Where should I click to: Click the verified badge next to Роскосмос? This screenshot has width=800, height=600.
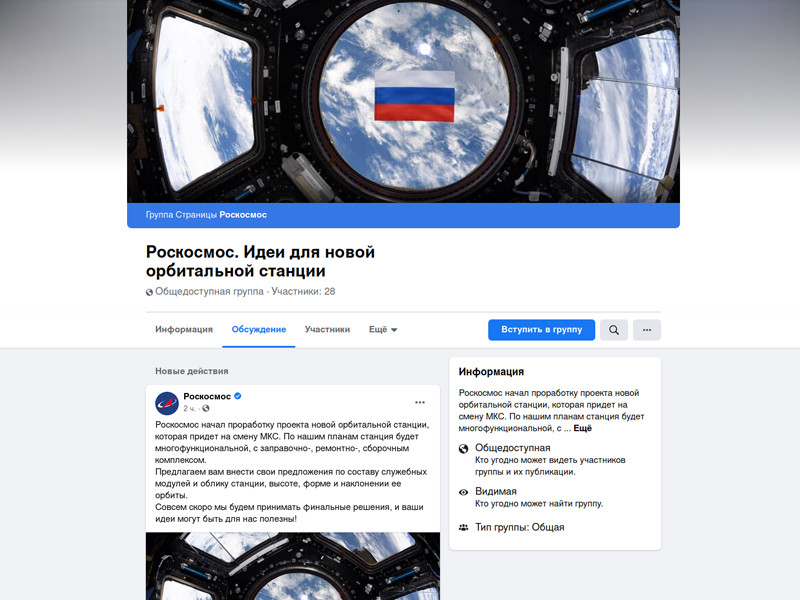click(238, 396)
